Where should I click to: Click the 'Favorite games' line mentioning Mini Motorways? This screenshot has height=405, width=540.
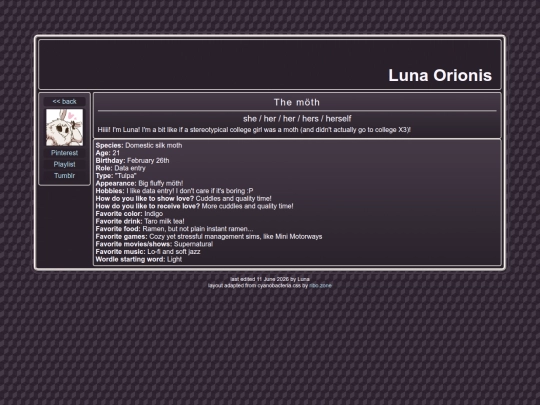click(209, 236)
